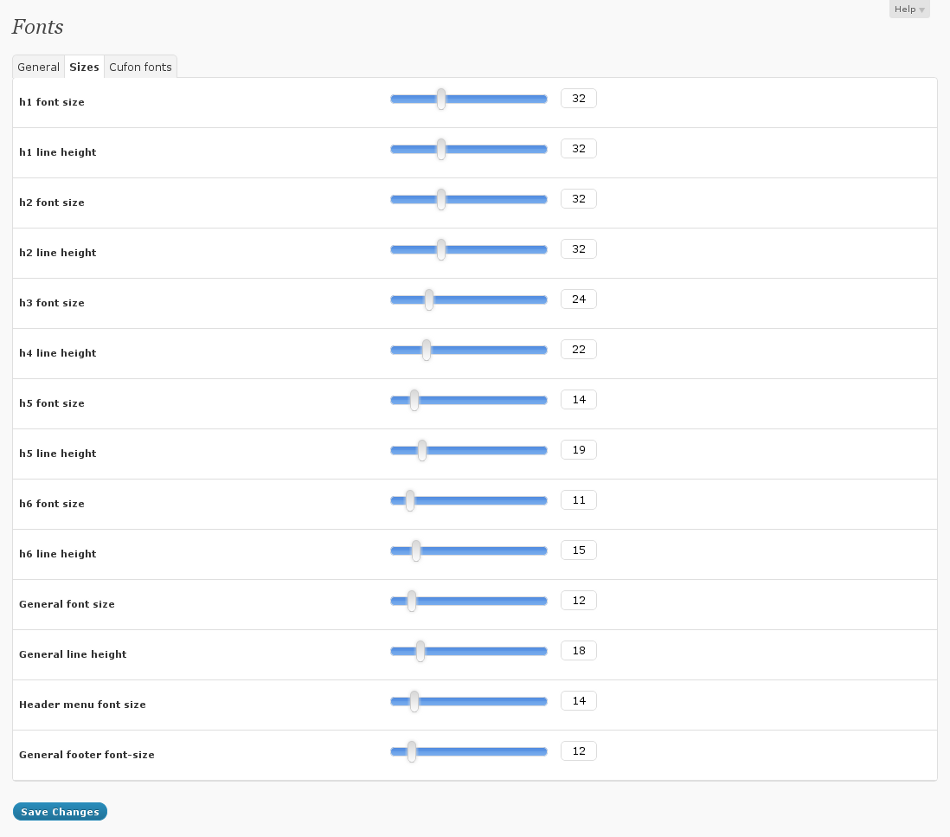Click the h6 font size slider handle

click(410, 500)
